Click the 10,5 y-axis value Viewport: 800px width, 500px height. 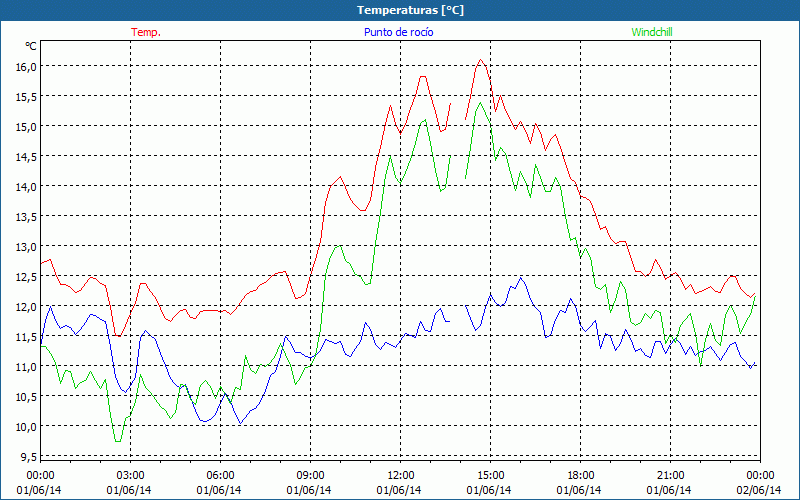(26, 397)
